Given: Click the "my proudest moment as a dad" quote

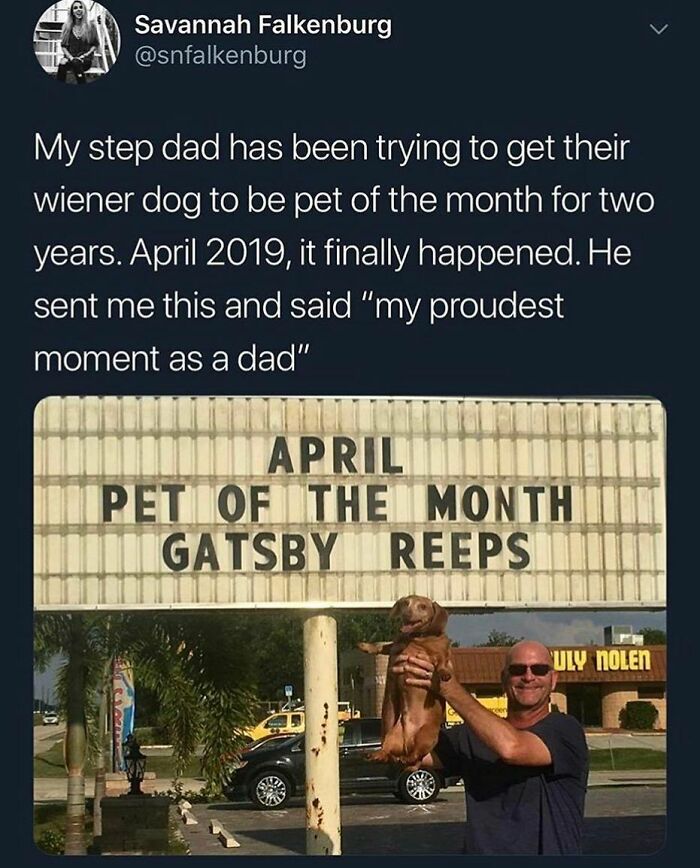Looking at the screenshot, I should (299, 332).
